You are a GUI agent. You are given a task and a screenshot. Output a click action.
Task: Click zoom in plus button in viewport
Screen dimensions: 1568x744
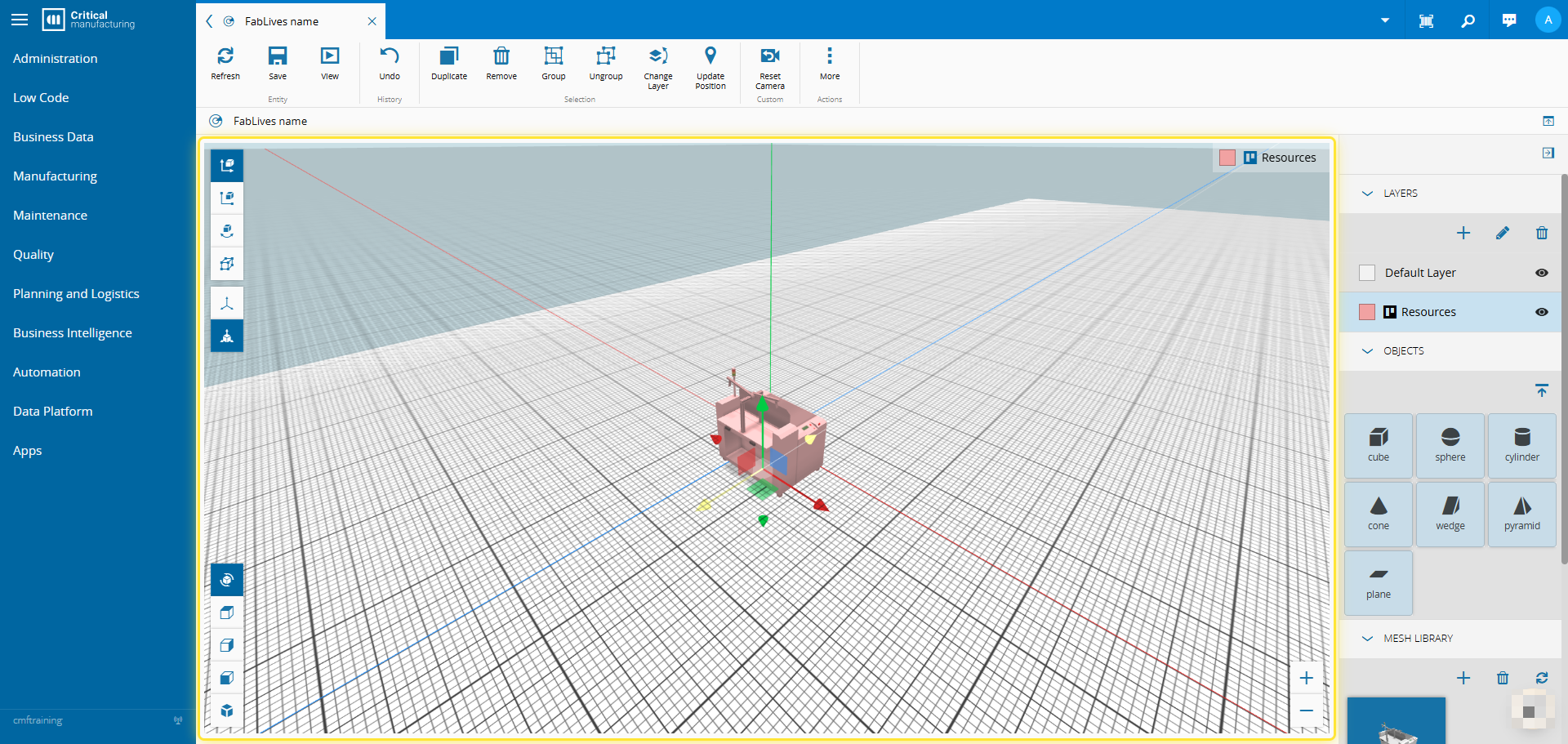[x=1306, y=678]
